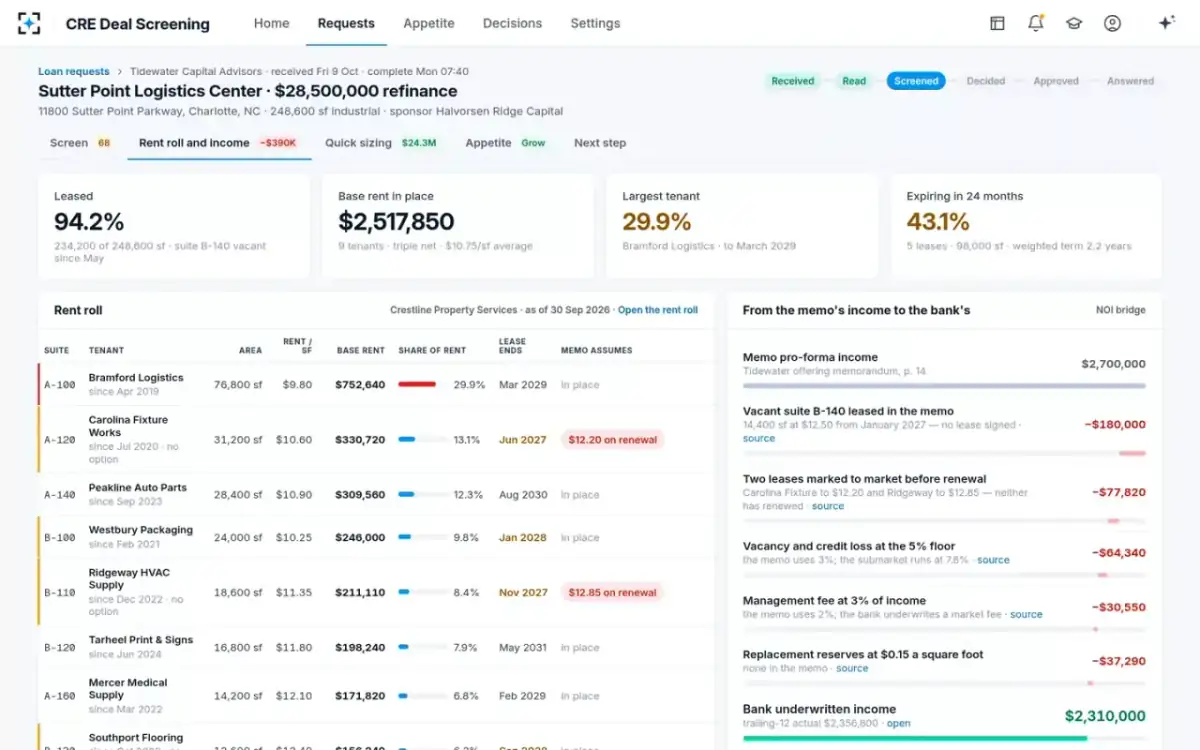The height and width of the screenshot is (750, 1200).
Task: Follow the Loan requests breadcrumb link
Action: coord(74,72)
